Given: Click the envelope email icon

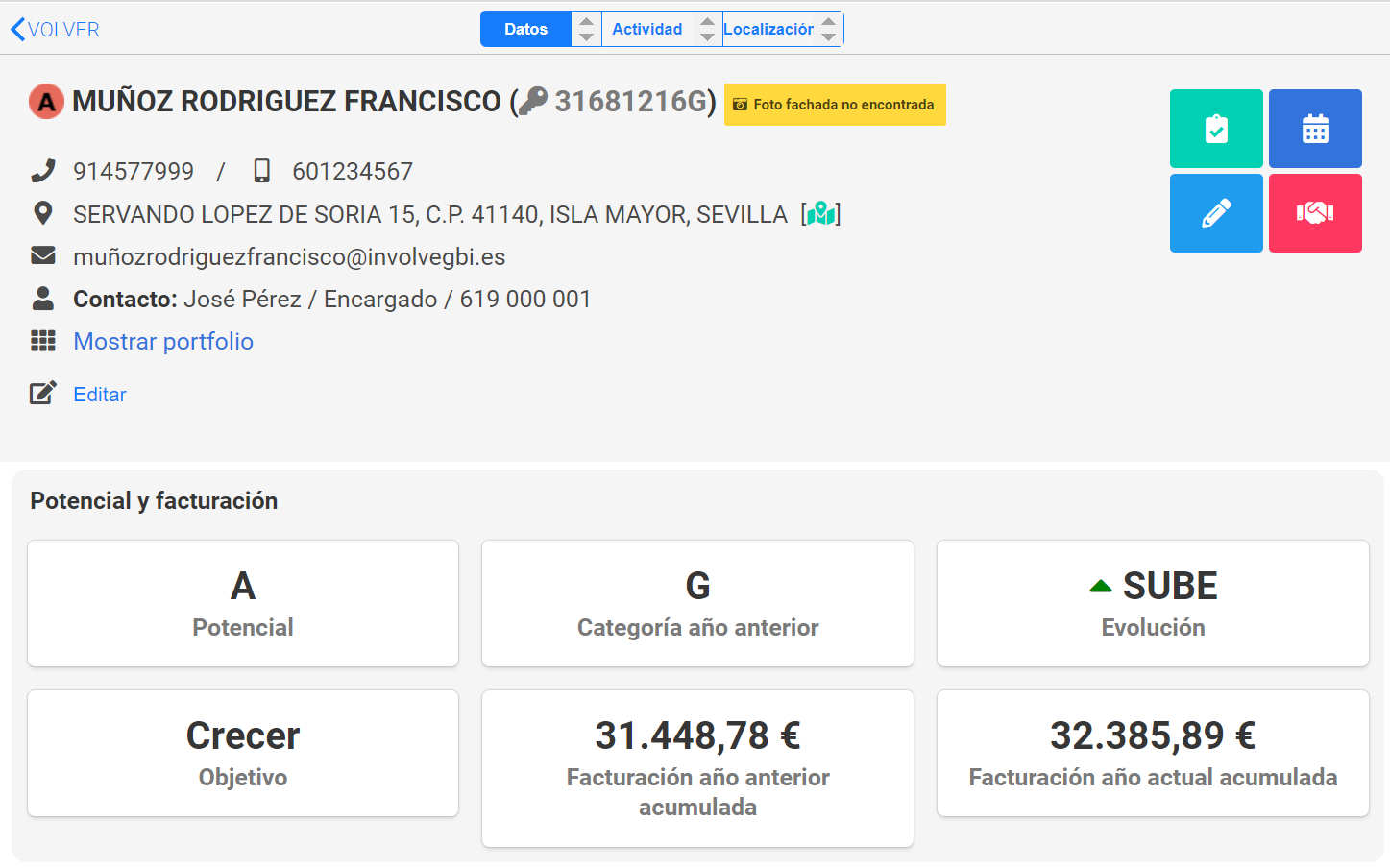Looking at the screenshot, I should 43,255.
